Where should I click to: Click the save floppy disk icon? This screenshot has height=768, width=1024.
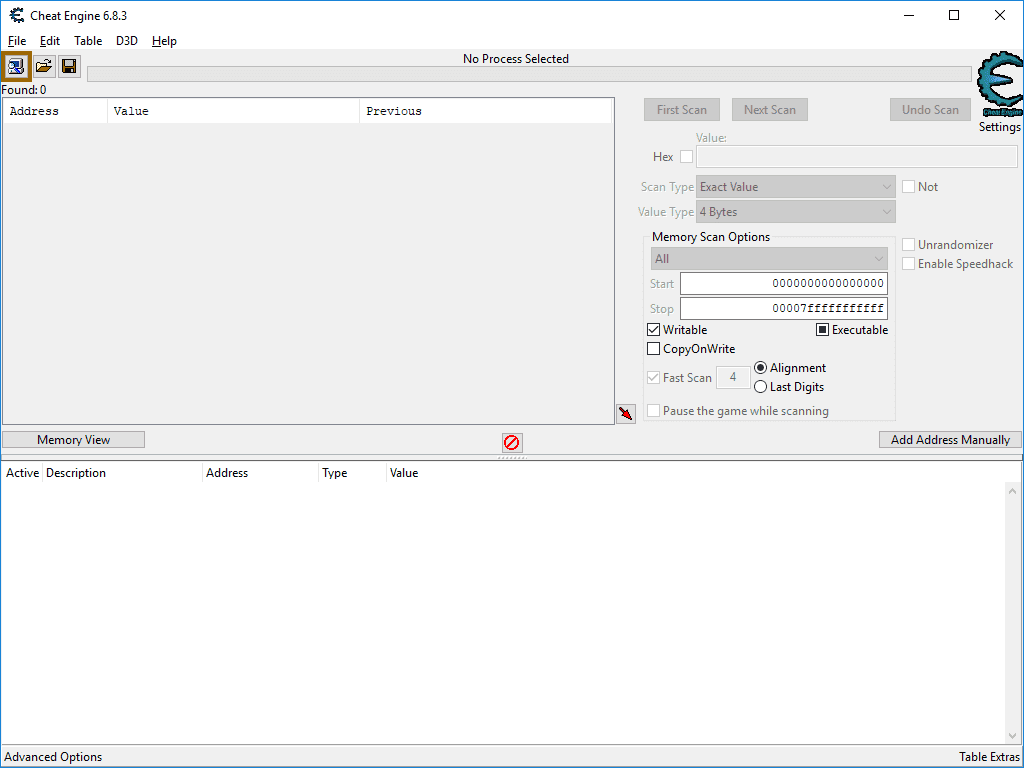[69, 66]
